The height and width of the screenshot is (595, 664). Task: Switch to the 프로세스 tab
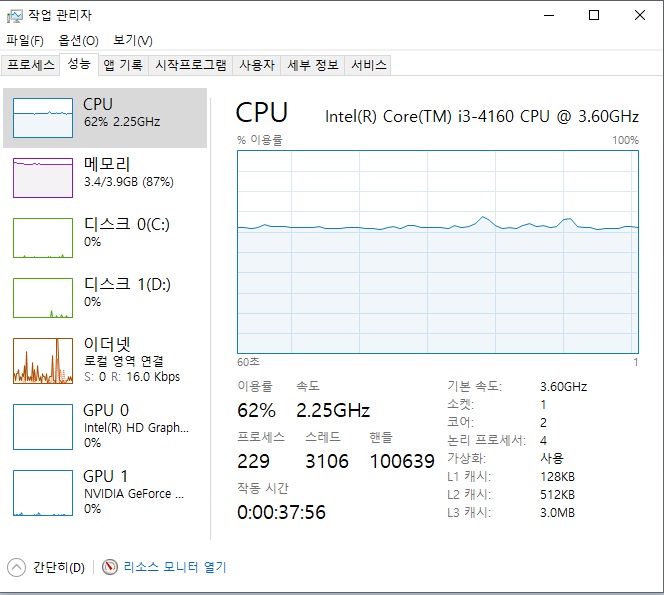point(31,65)
